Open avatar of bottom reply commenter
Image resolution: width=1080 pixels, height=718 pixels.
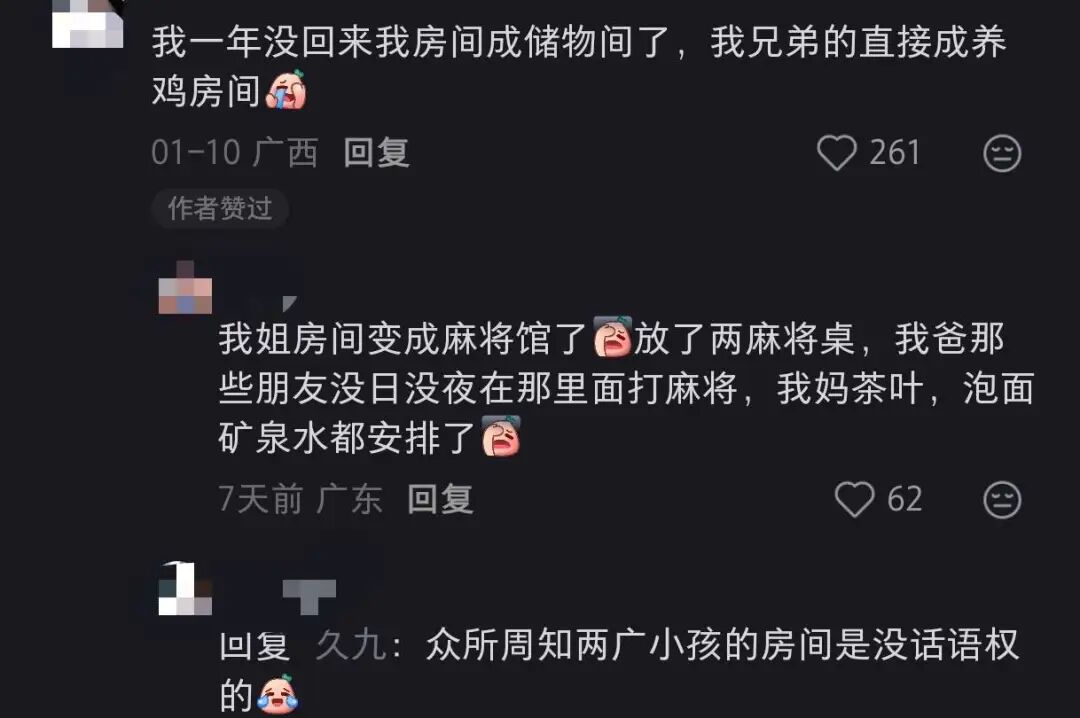tap(185, 588)
